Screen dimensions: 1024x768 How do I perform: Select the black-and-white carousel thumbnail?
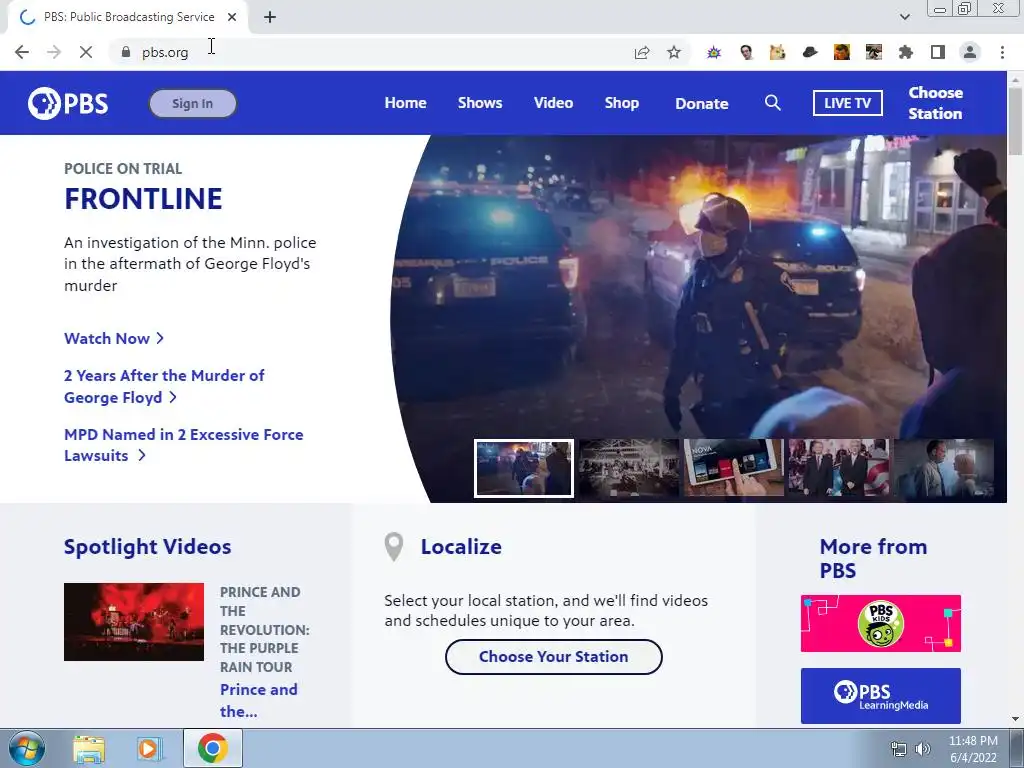coord(629,468)
